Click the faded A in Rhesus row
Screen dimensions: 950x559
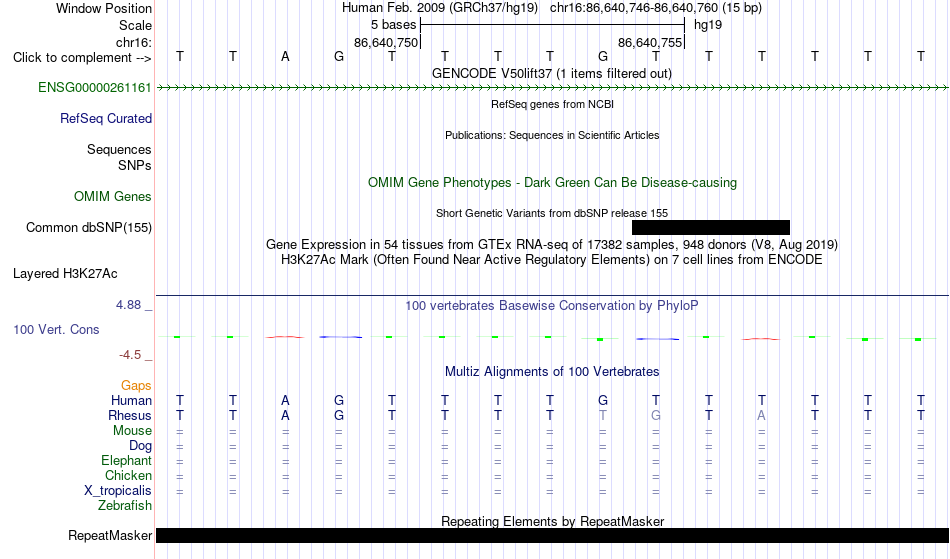[x=762, y=415]
